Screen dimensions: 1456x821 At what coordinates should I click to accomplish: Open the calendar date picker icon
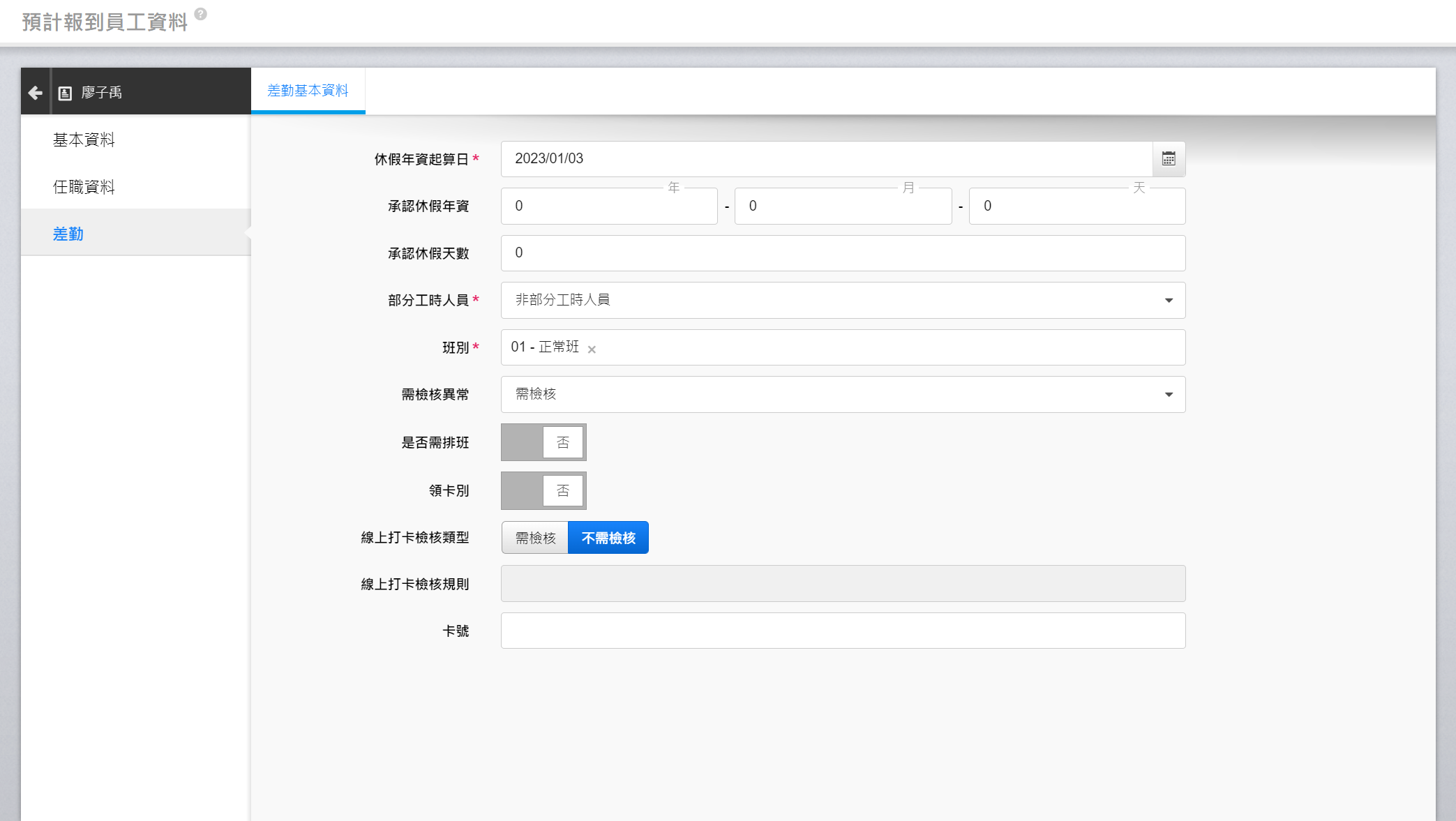1169,159
